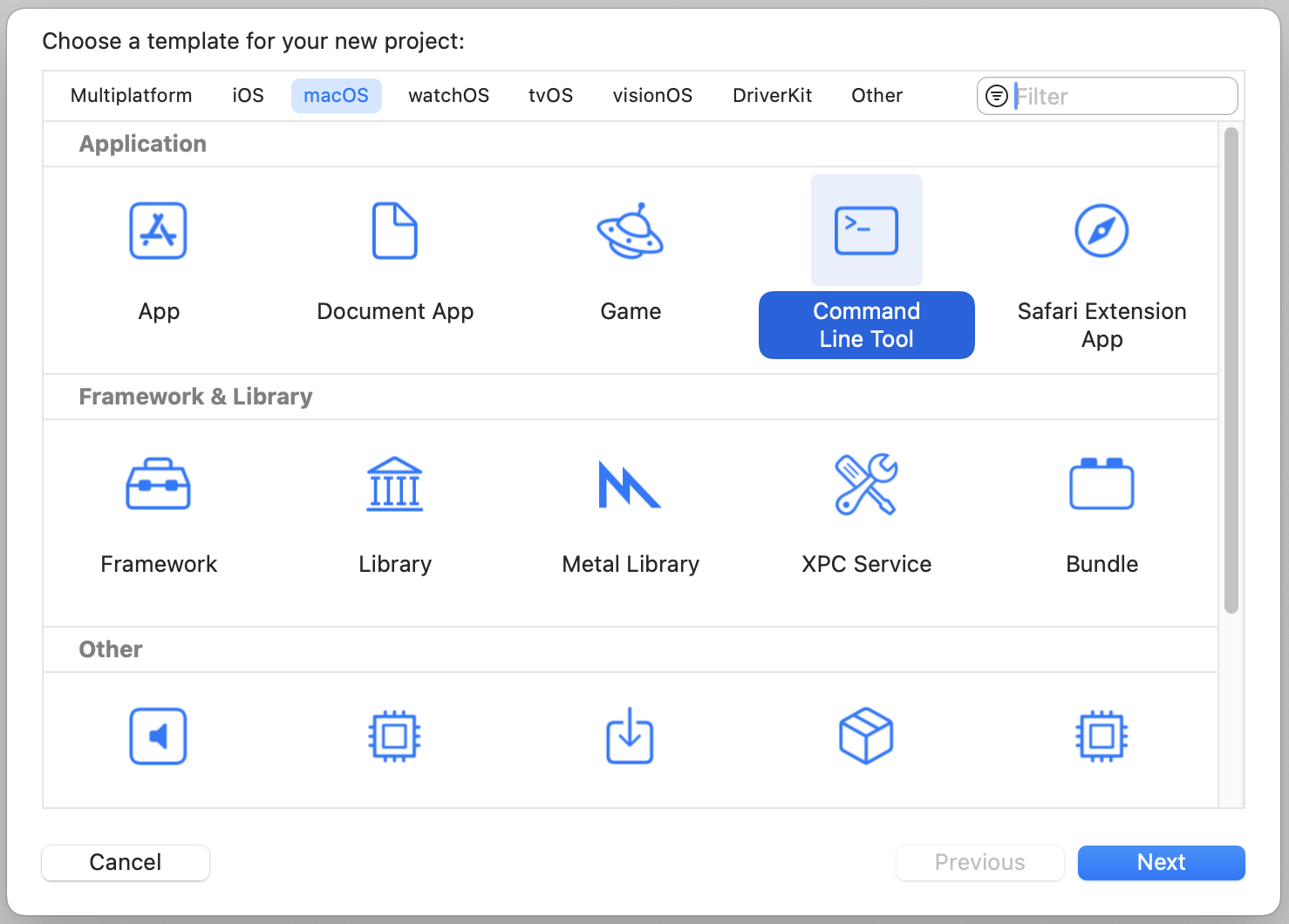Pick the Game template UFO icon
The height and width of the screenshot is (924, 1289).
pos(631,231)
